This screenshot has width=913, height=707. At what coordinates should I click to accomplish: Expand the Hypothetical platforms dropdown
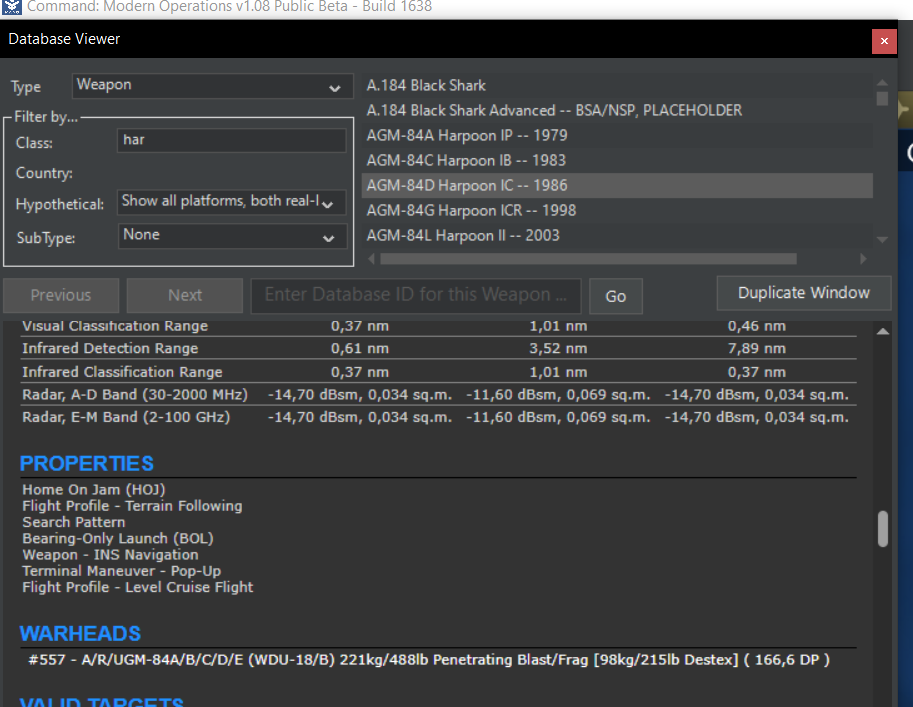point(231,202)
